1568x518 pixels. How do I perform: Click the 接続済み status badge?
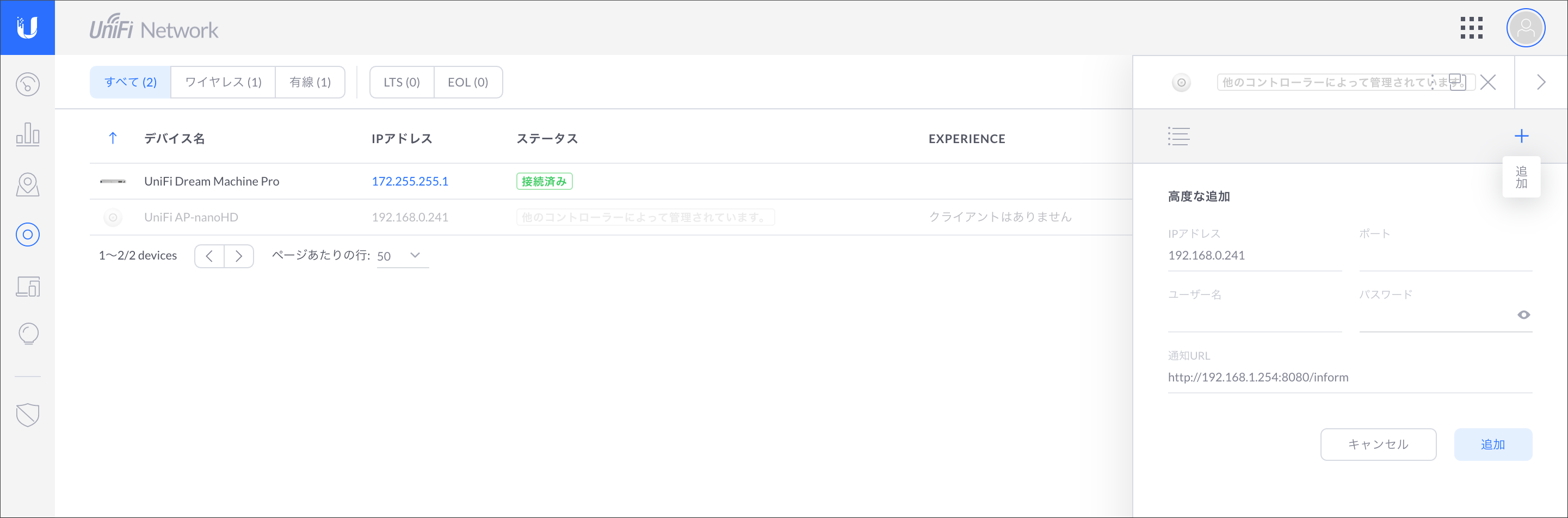(x=544, y=181)
